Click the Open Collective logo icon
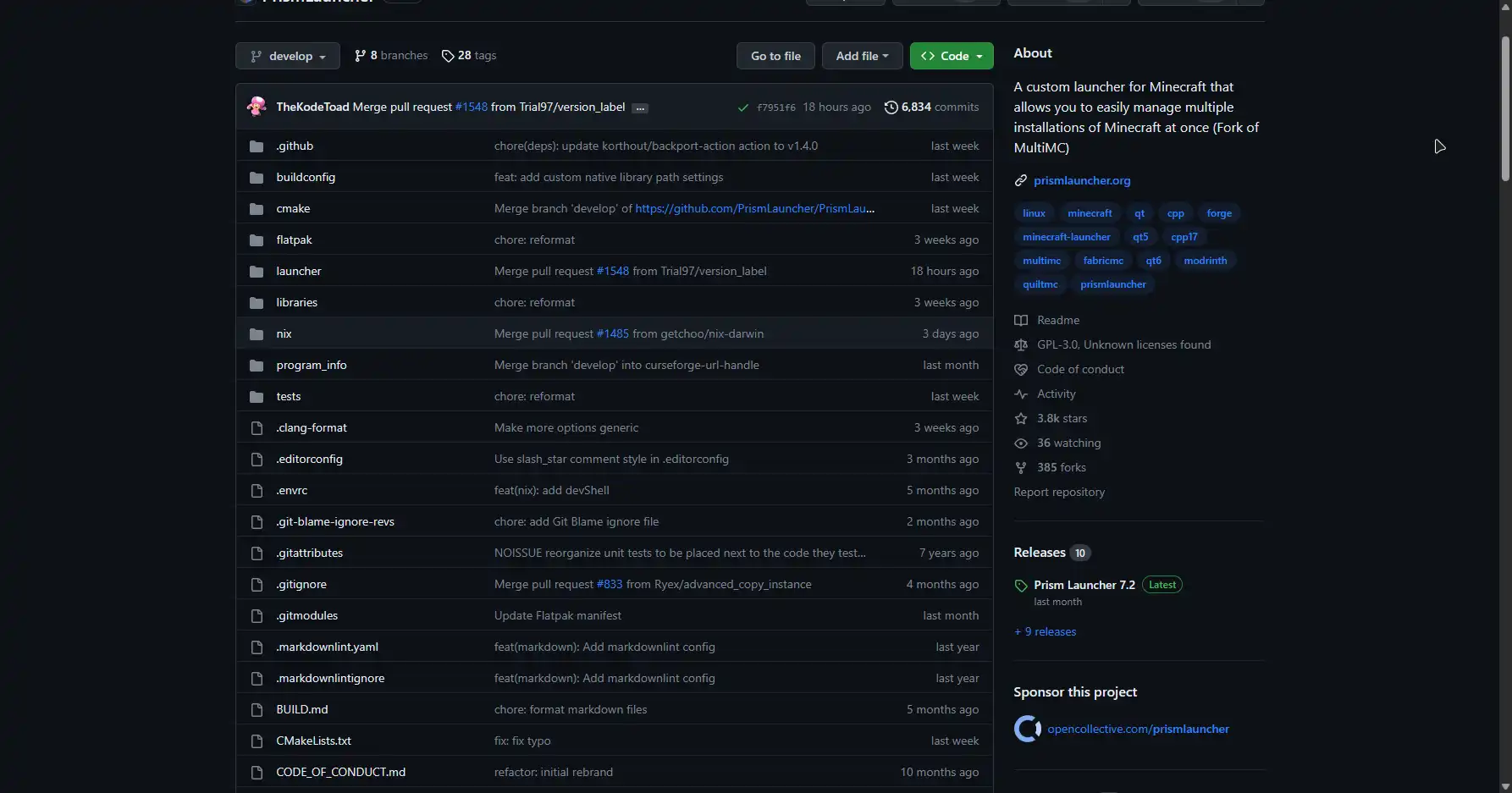 pos(1028,729)
